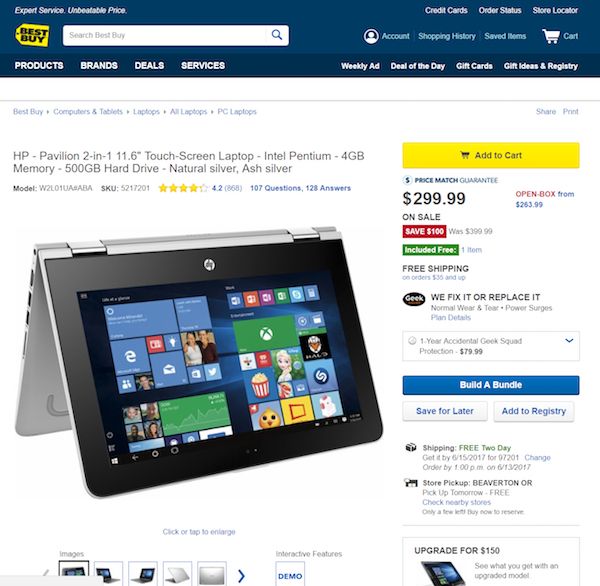600x586 pixels.
Task: Open the shopping Cart icon
Action: point(551,36)
